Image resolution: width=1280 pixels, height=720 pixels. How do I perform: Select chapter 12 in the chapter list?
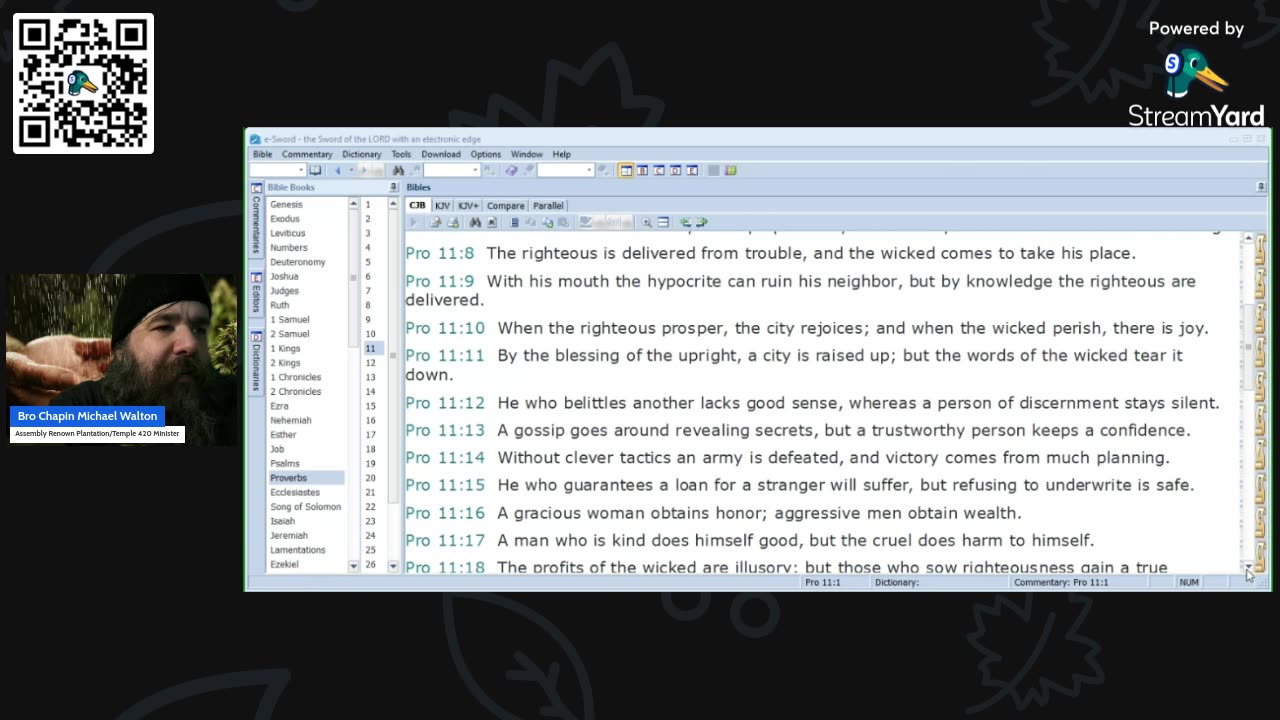coord(371,363)
